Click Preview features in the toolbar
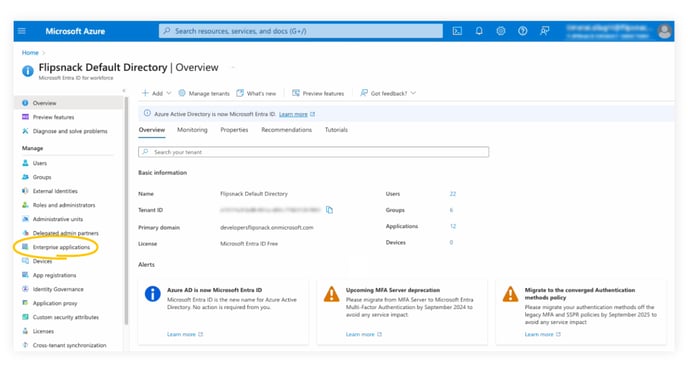The width and height of the screenshot is (688, 372). click(x=319, y=93)
